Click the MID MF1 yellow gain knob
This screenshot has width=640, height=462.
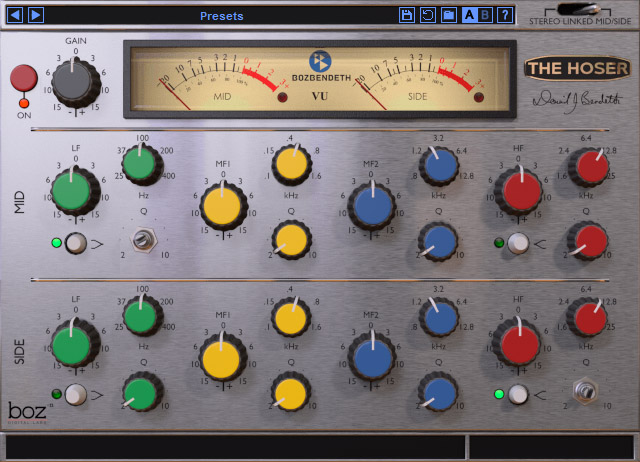(x=222, y=207)
